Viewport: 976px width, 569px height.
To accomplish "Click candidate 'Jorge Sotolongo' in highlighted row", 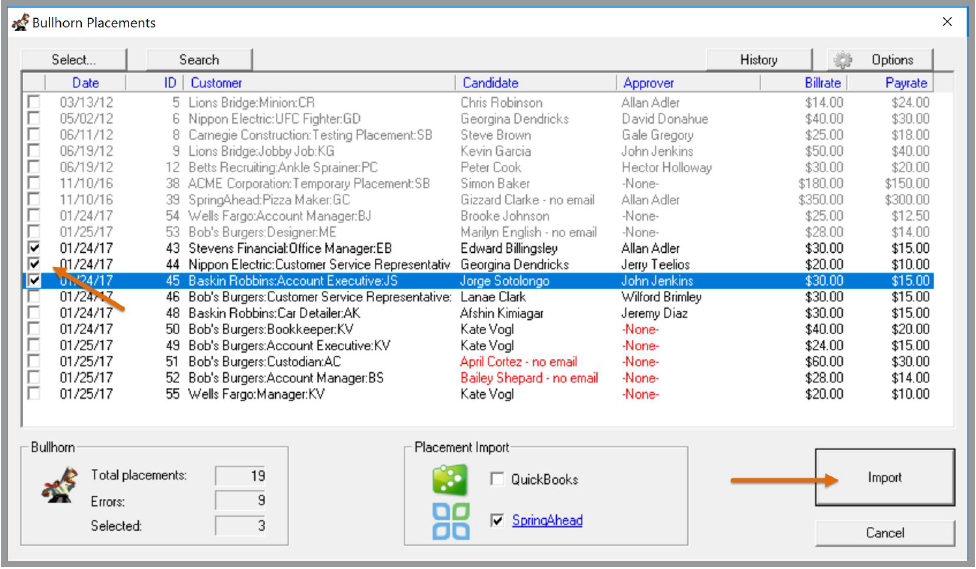I will coord(505,280).
